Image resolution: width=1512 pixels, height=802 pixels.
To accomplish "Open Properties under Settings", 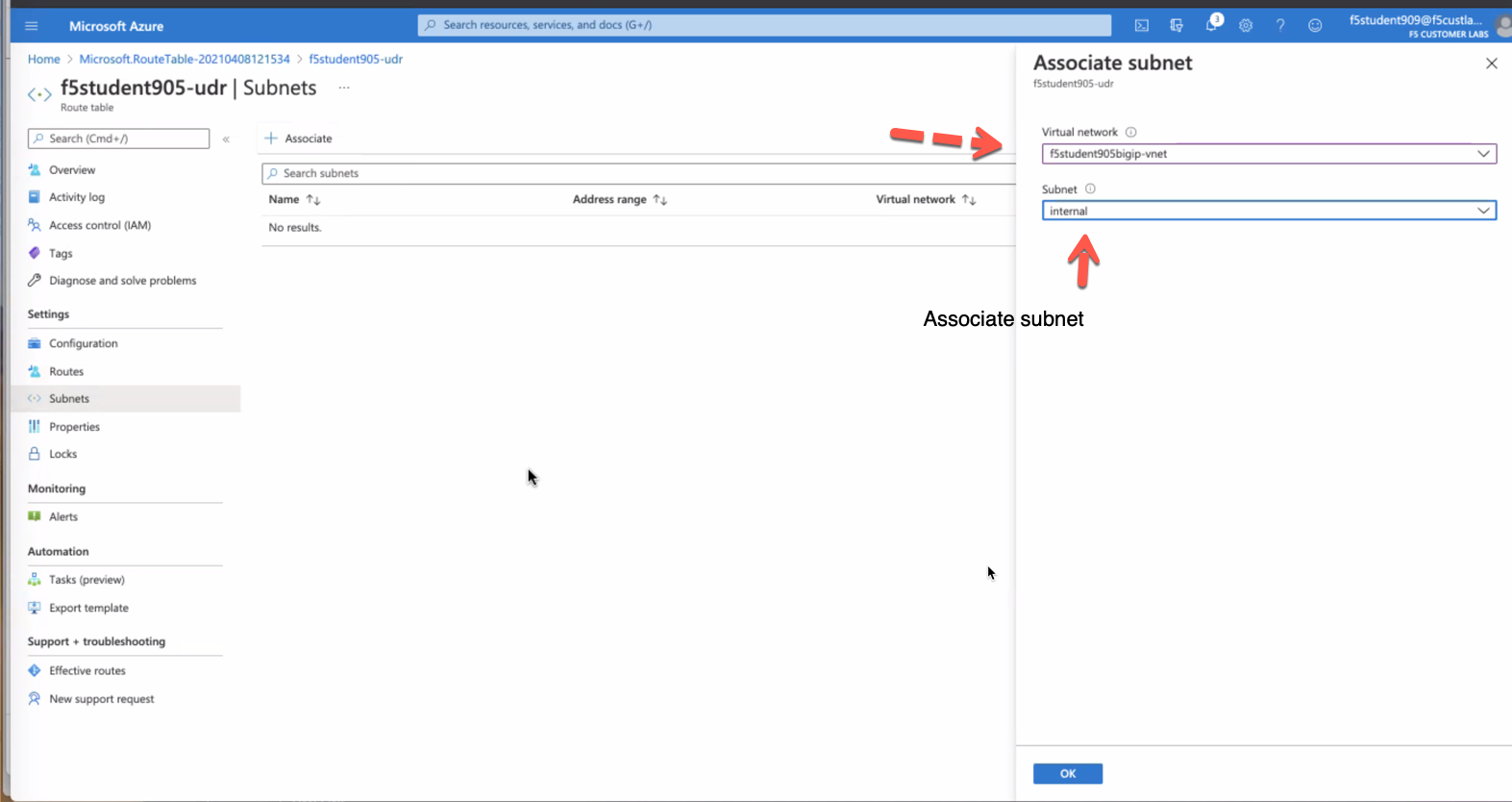I will (x=74, y=427).
